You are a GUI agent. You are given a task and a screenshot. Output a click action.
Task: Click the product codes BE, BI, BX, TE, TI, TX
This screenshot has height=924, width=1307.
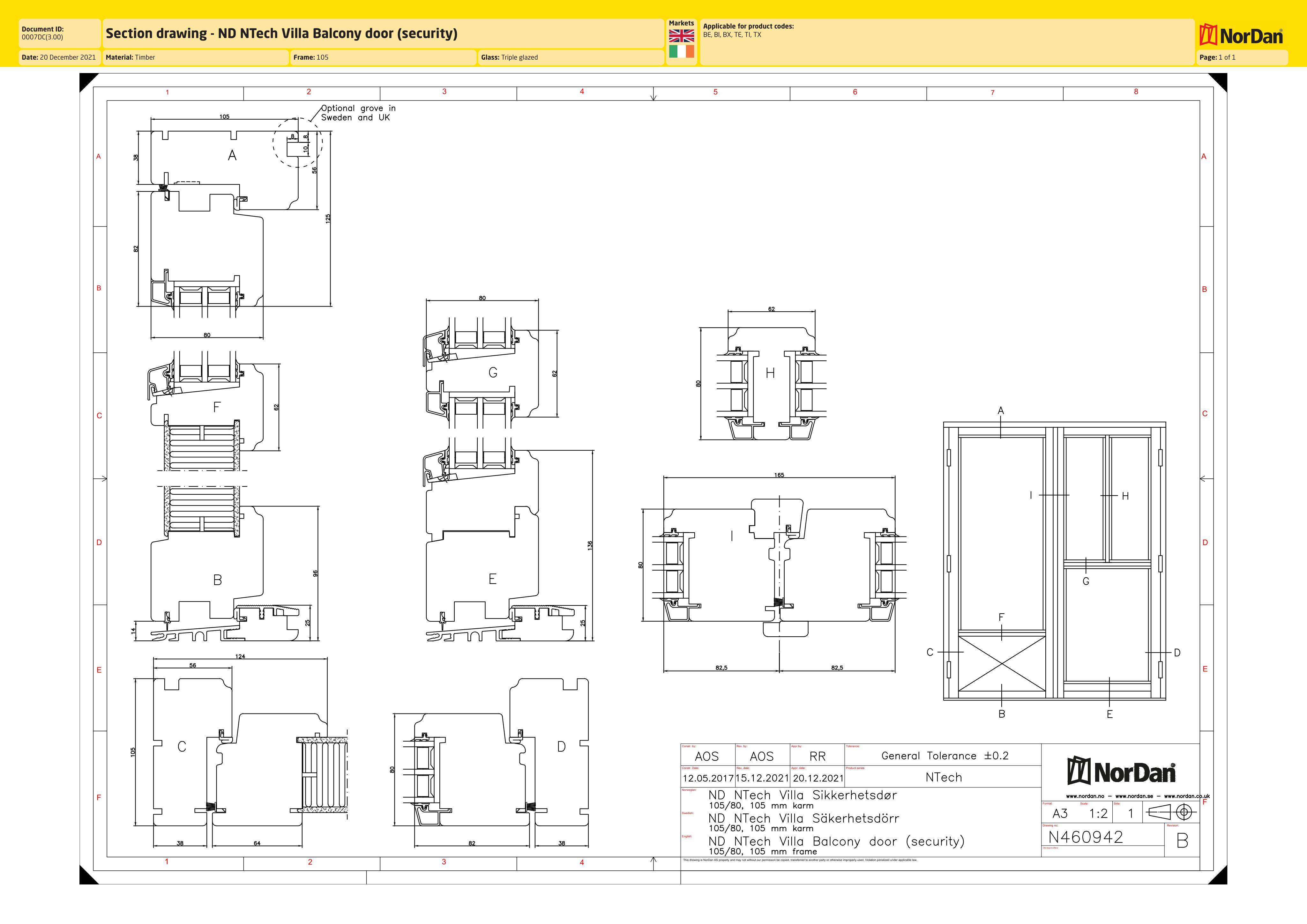732,35
